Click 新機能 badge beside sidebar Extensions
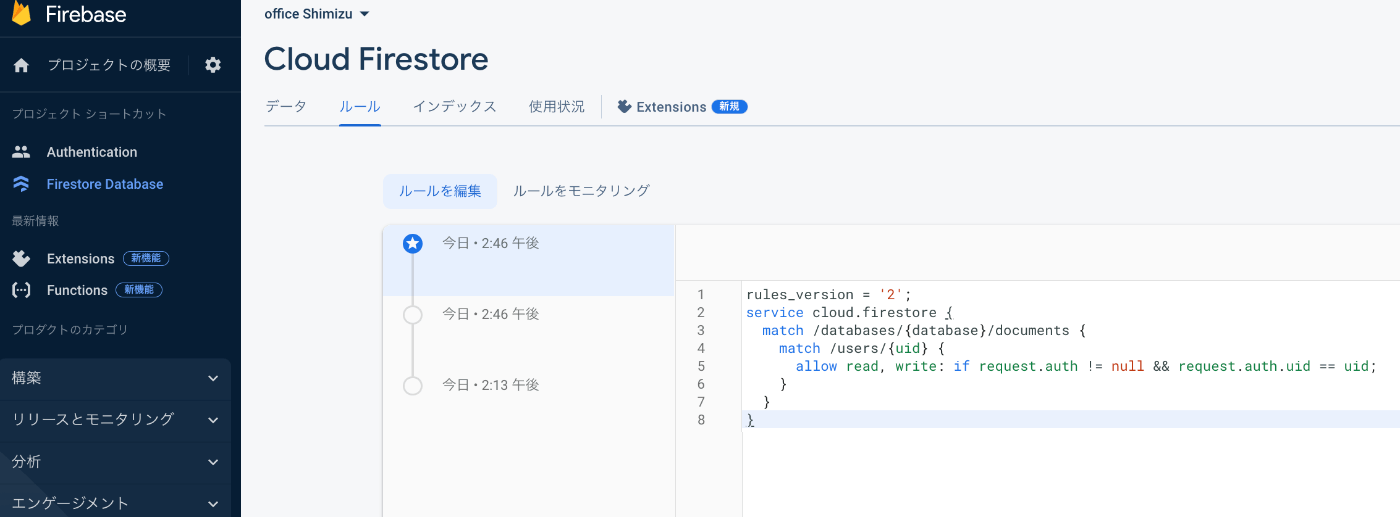Viewport: 1400px width, 517px height. [x=146, y=258]
